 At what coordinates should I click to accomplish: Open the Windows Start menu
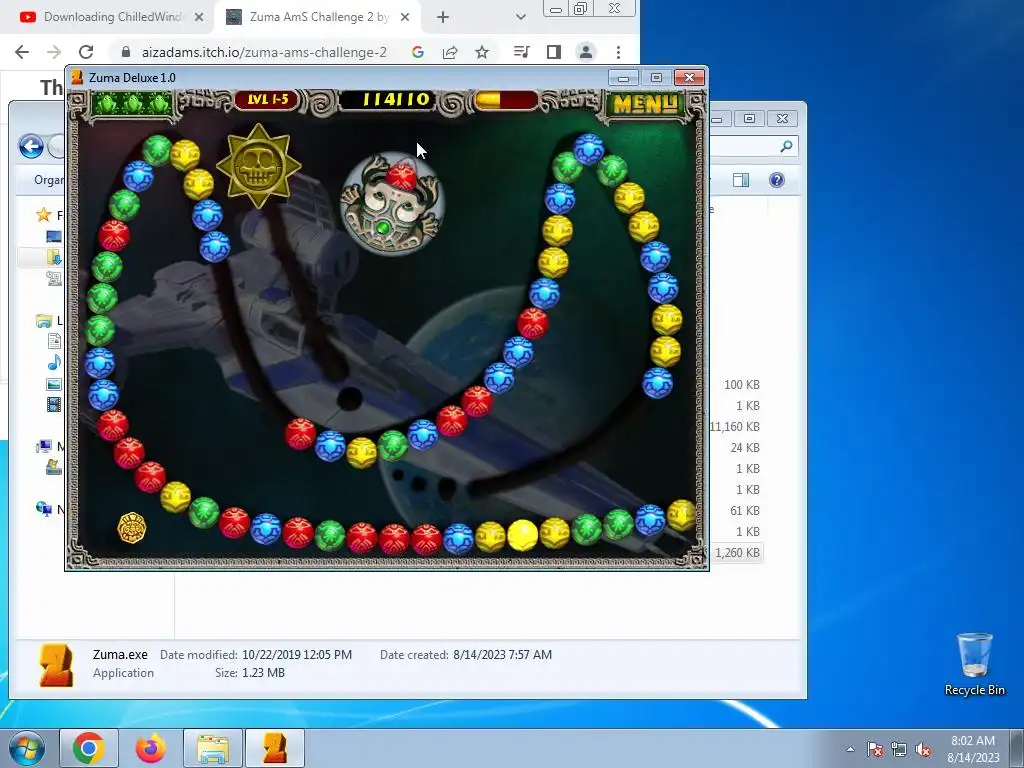(27, 748)
